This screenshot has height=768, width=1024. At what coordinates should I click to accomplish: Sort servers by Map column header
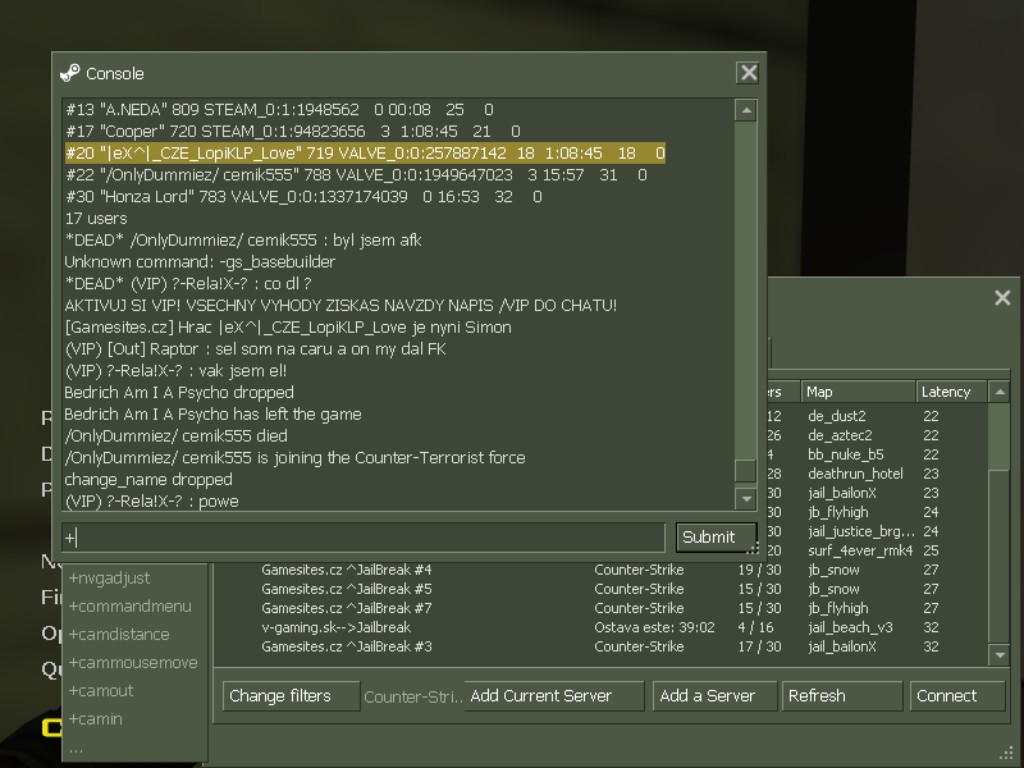click(857, 392)
